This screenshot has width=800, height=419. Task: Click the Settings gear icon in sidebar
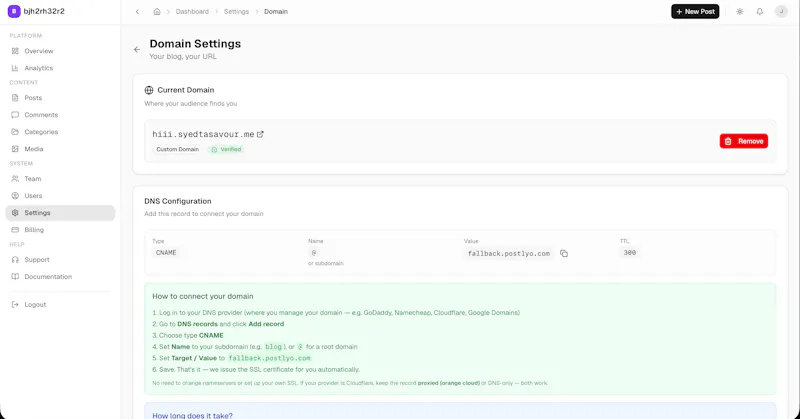tap(15, 213)
